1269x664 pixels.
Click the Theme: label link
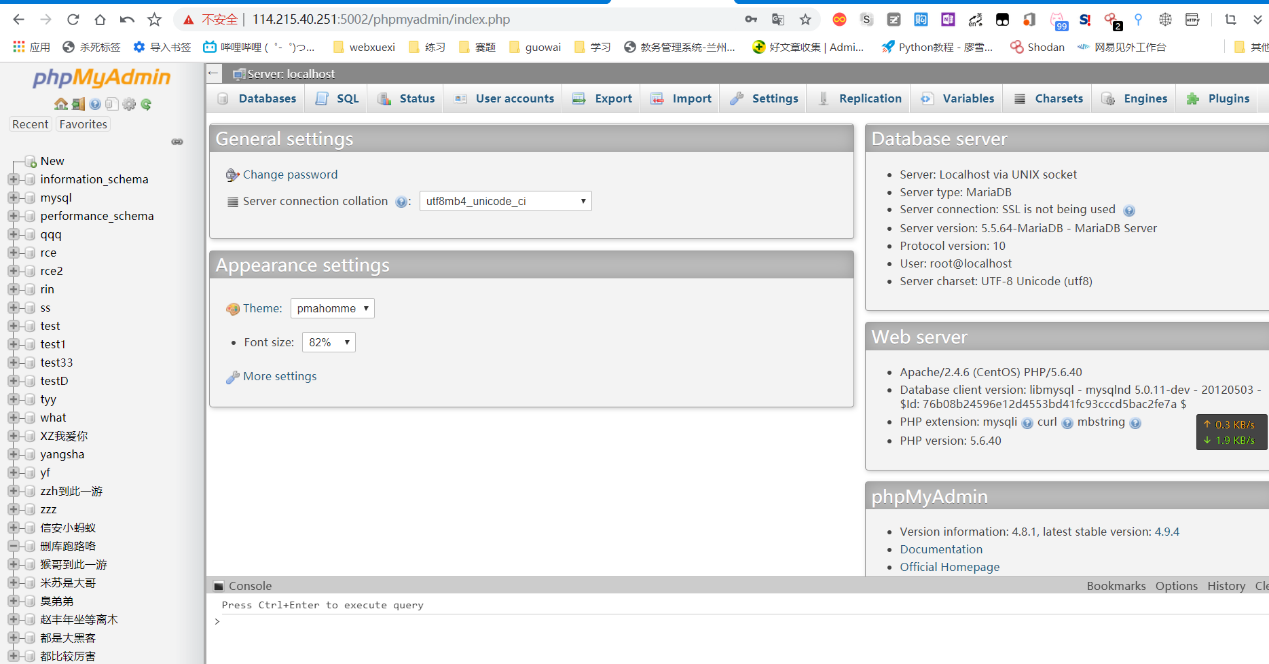point(263,309)
